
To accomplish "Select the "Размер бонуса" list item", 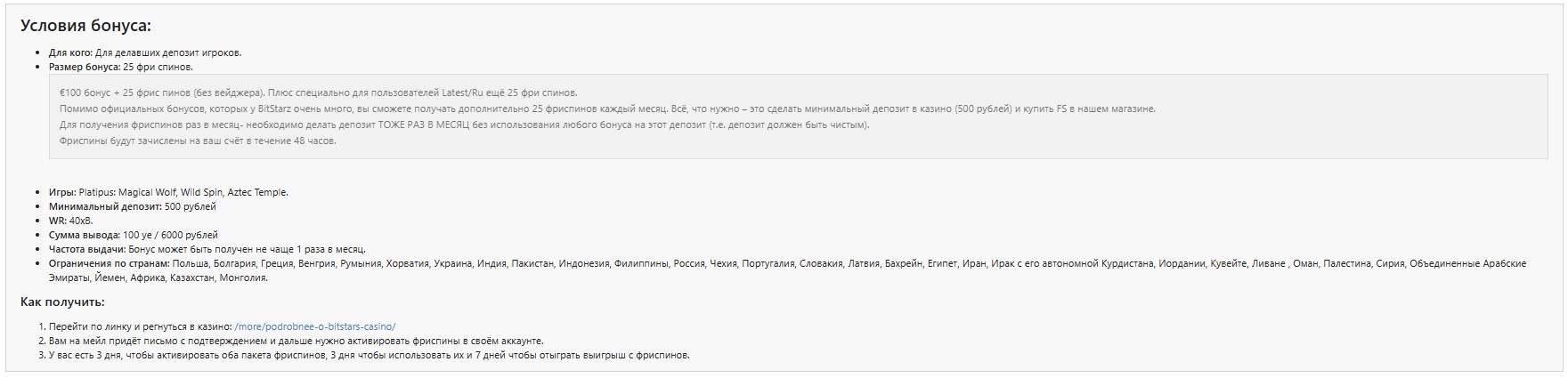I will (x=120, y=67).
